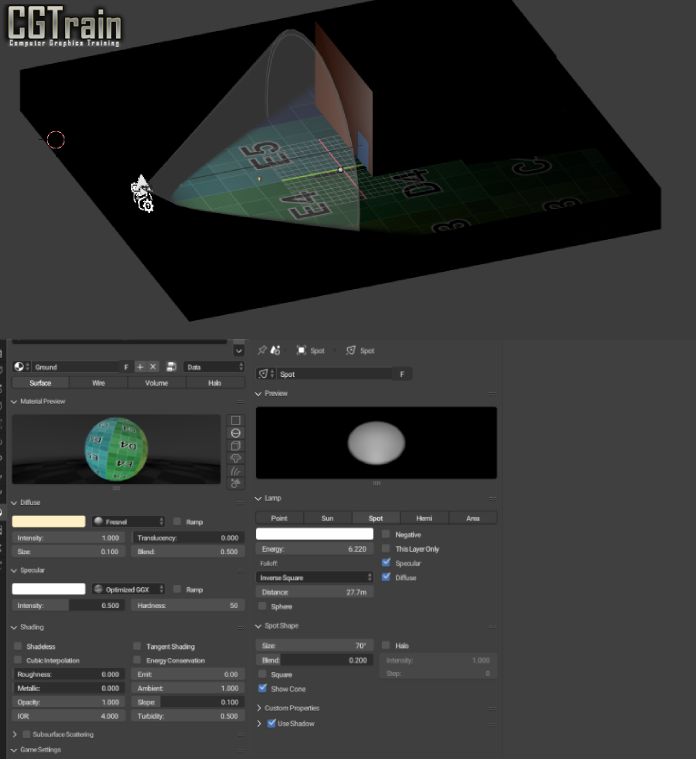The width and height of the screenshot is (696, 759).
Task: Unlink the Ground material with the X icon
Action: click(x=153, y=367)
